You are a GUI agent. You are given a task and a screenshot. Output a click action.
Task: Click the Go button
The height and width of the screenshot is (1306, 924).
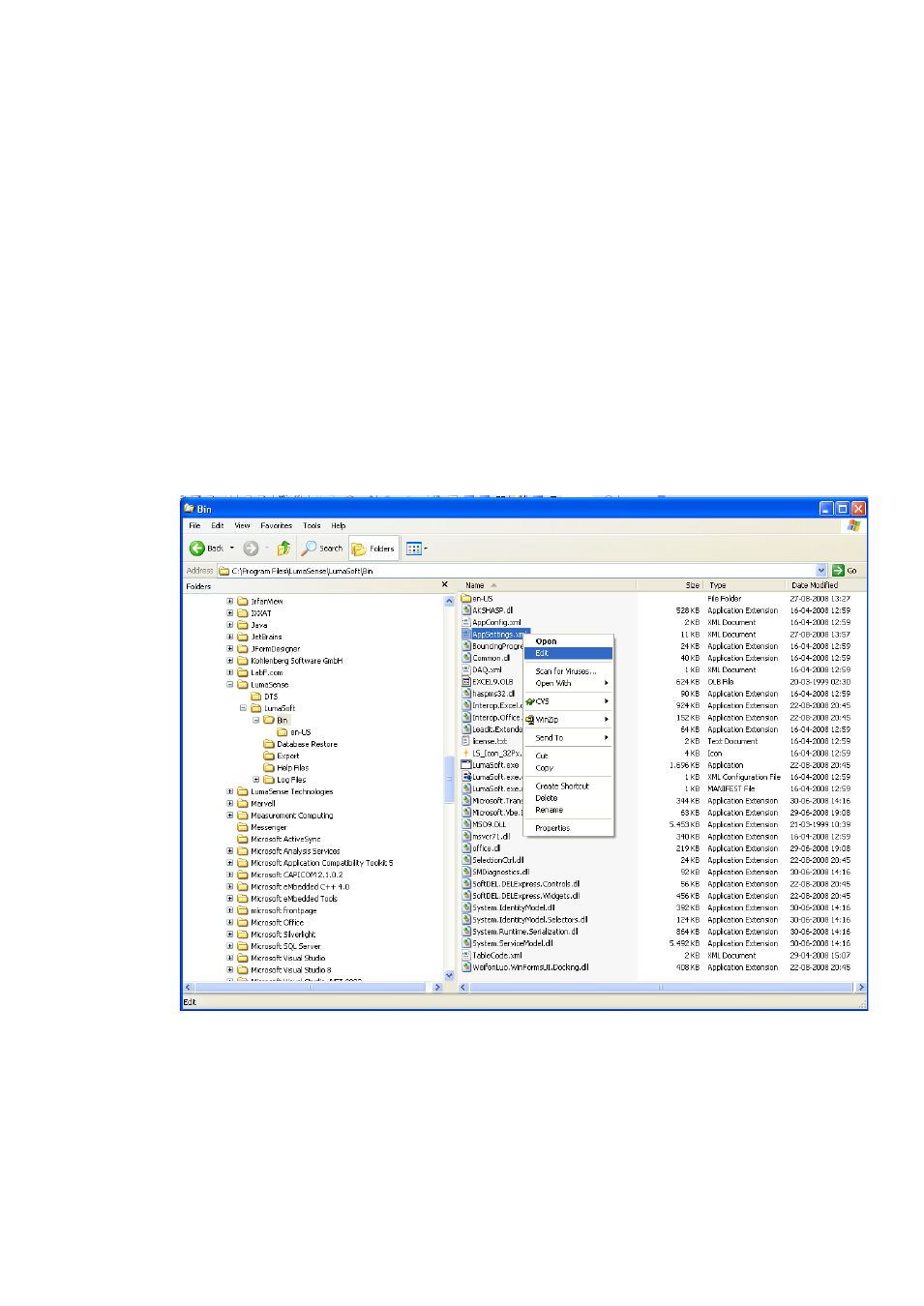[x=845, y=571]
